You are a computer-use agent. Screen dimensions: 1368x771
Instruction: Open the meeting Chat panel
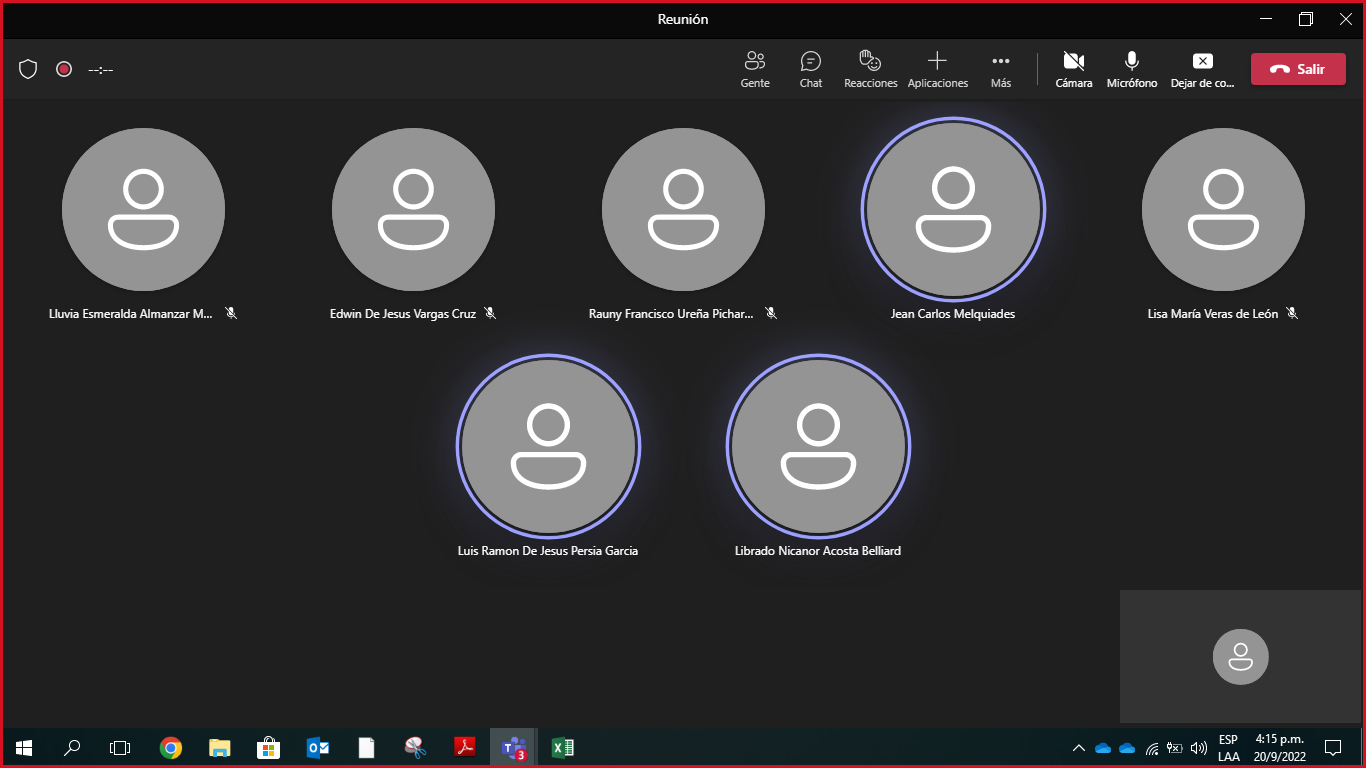pos(810,69)
